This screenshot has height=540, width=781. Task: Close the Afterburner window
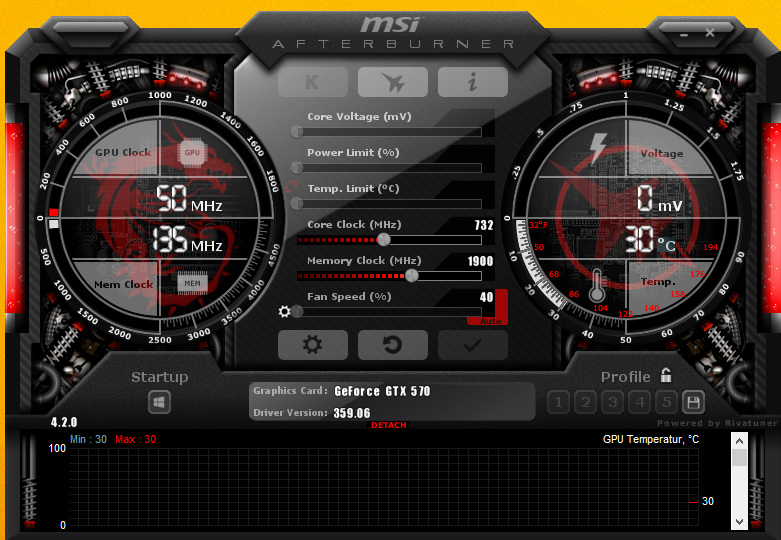[x=710, y=33]
